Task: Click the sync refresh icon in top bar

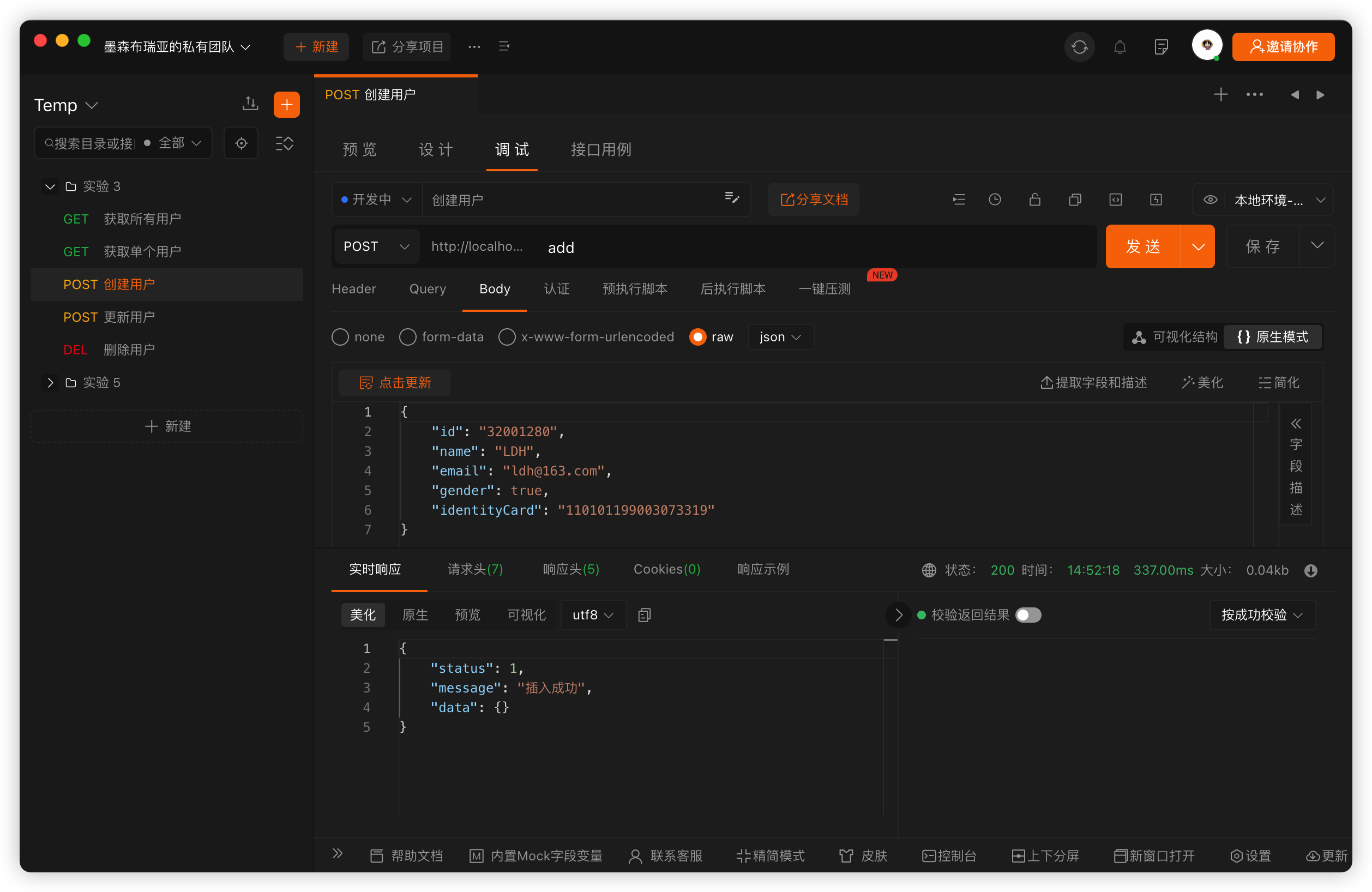Action: 1079,47
